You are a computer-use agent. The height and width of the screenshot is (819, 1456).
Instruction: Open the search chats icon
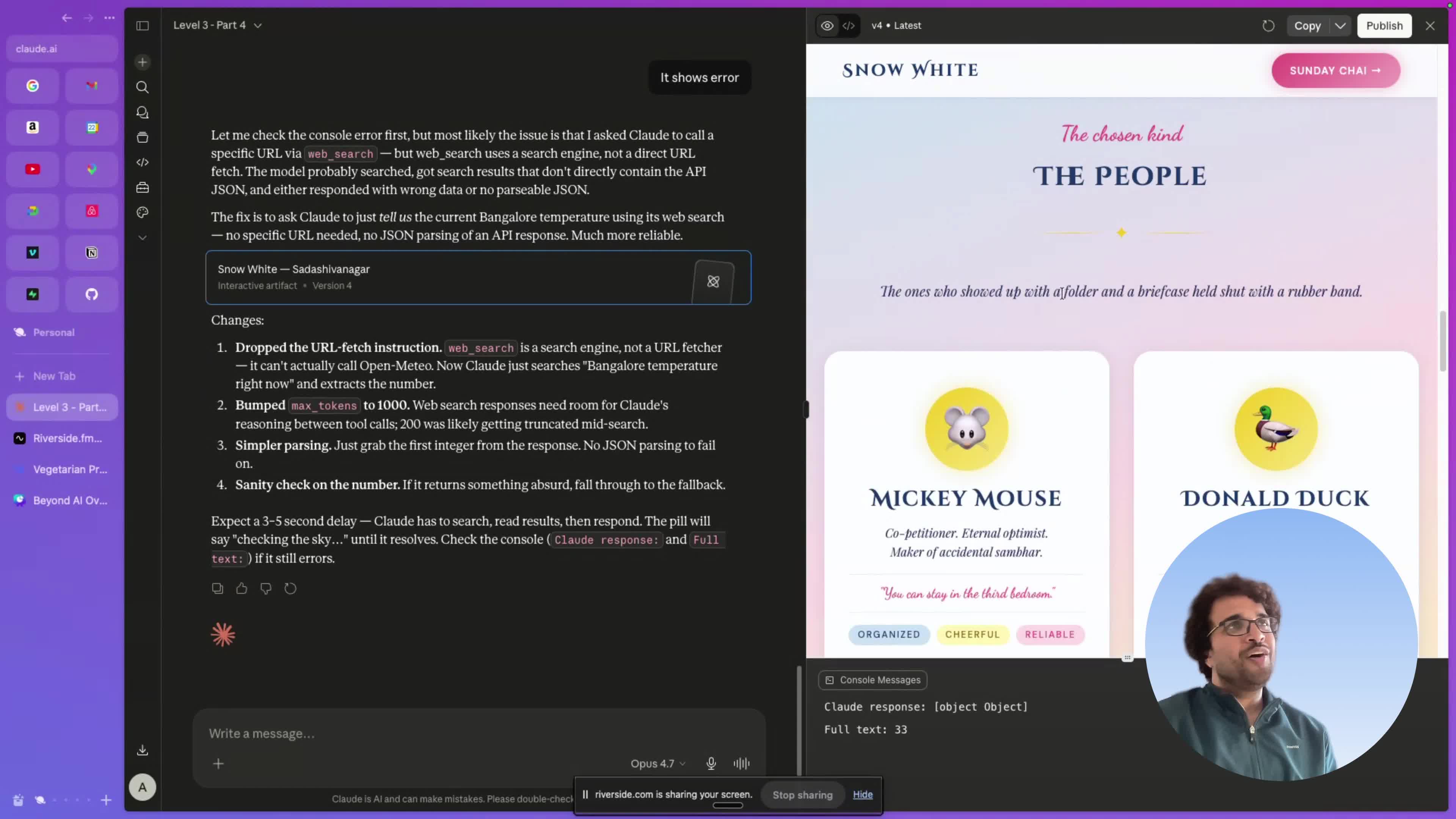tap(143, 87)
